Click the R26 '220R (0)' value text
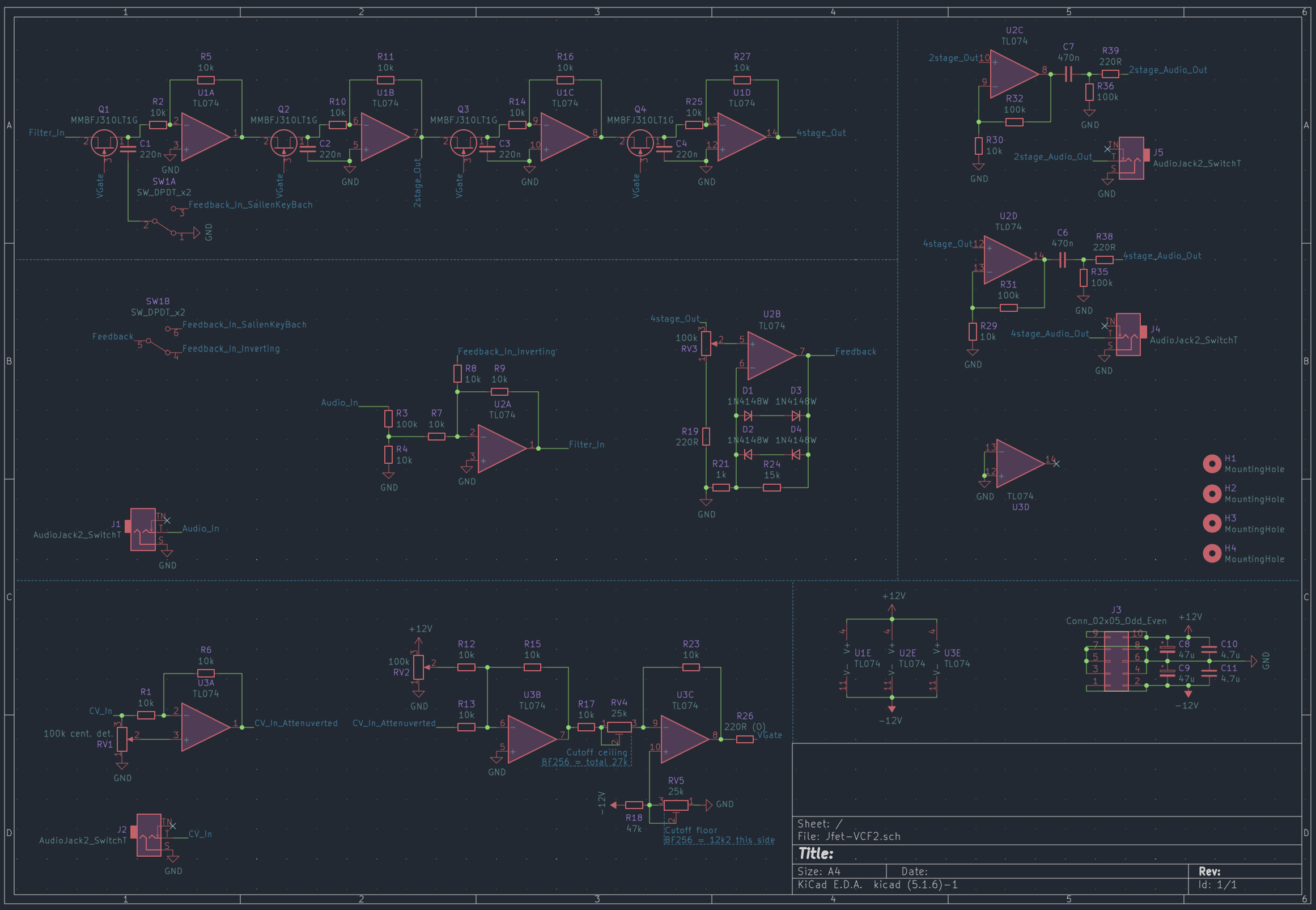 [x=745, y=727]
